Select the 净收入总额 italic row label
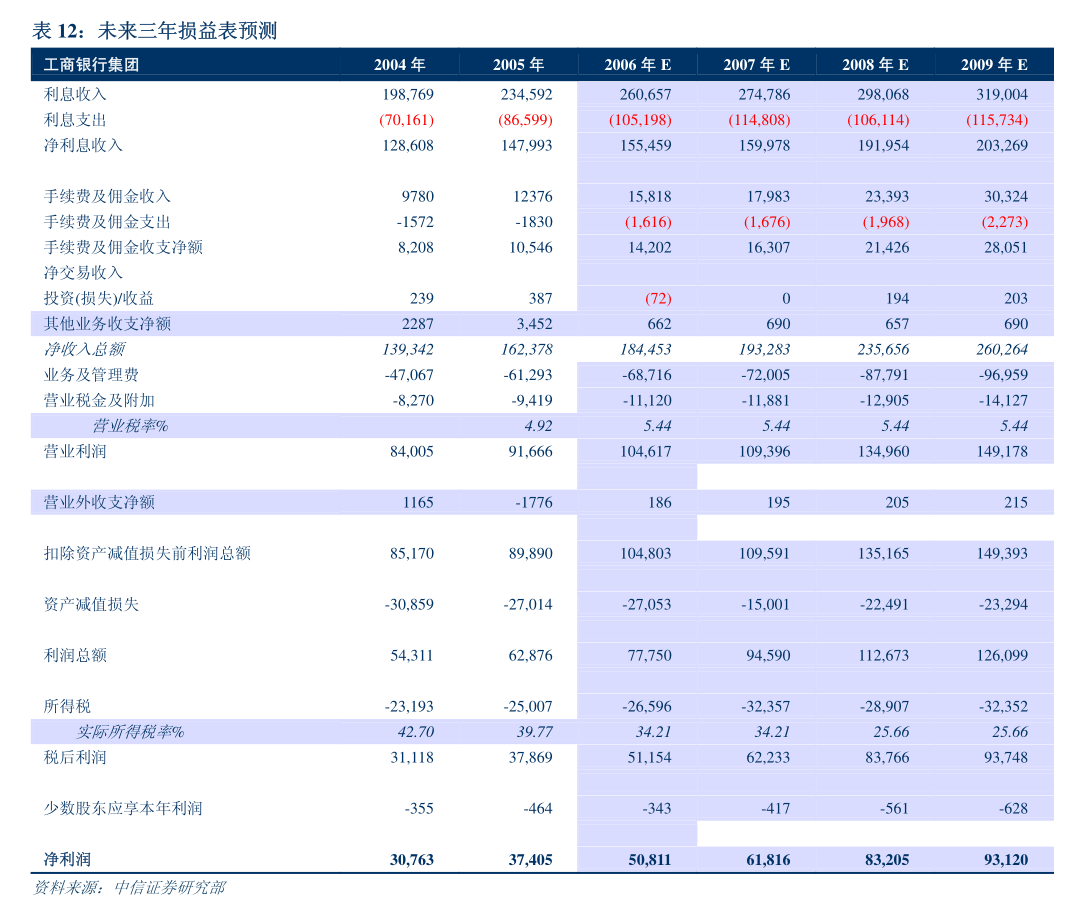The height and width of the screenshot is (911, 1083). click(83, 349)
